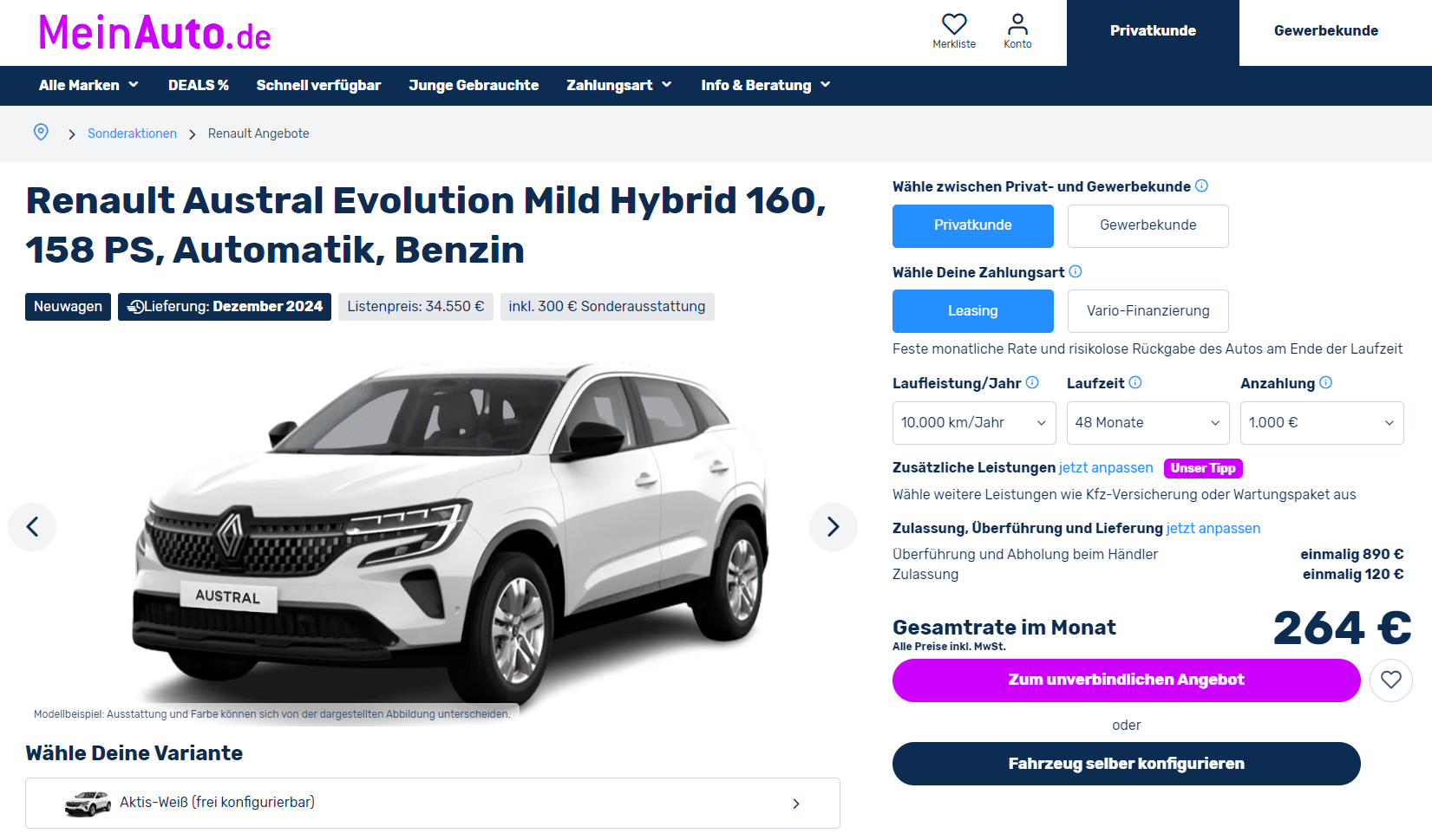Open info icon beside Zahlungsart heading
The image size is (1432, 840).
1076,271
